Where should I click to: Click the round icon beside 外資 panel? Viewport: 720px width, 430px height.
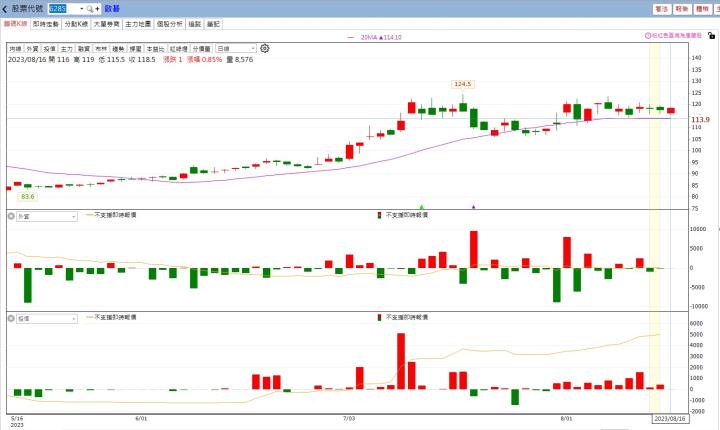click(11, 215)
